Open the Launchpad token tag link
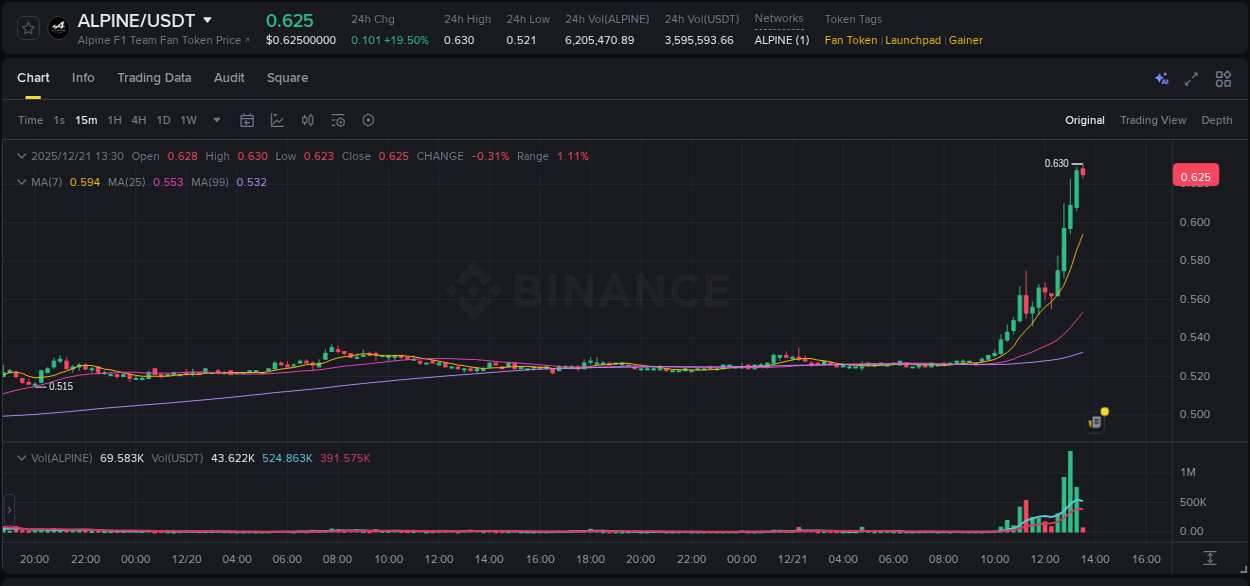Image resolution: width=1250 pixels, height=586 pixels. click(x=913, y=40)
